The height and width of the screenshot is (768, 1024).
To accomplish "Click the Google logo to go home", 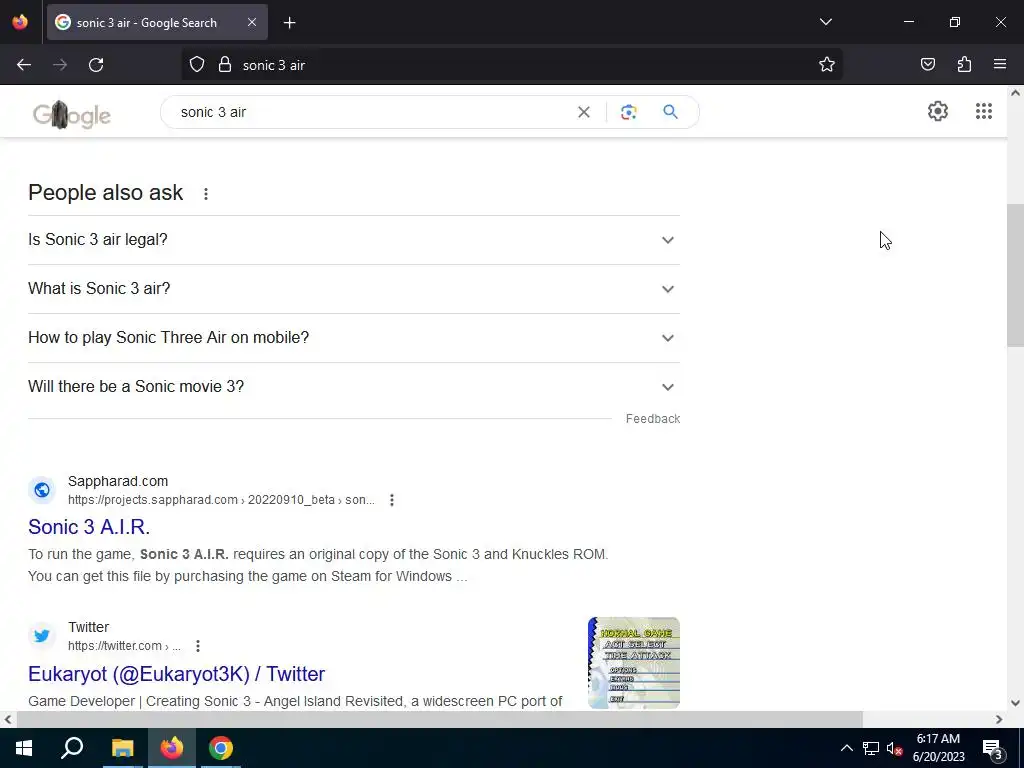I will pyautogui.click(x=72, y=114).
